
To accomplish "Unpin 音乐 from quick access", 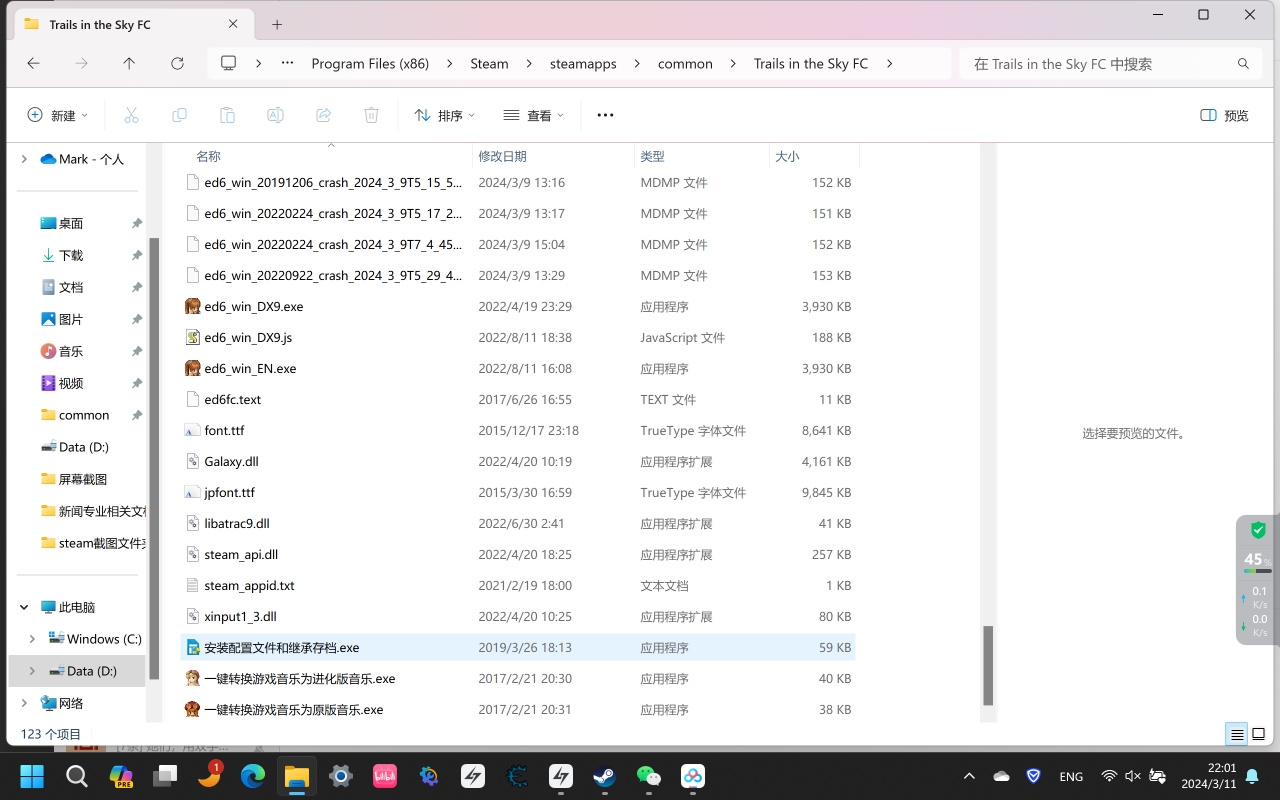I will 137,352.
